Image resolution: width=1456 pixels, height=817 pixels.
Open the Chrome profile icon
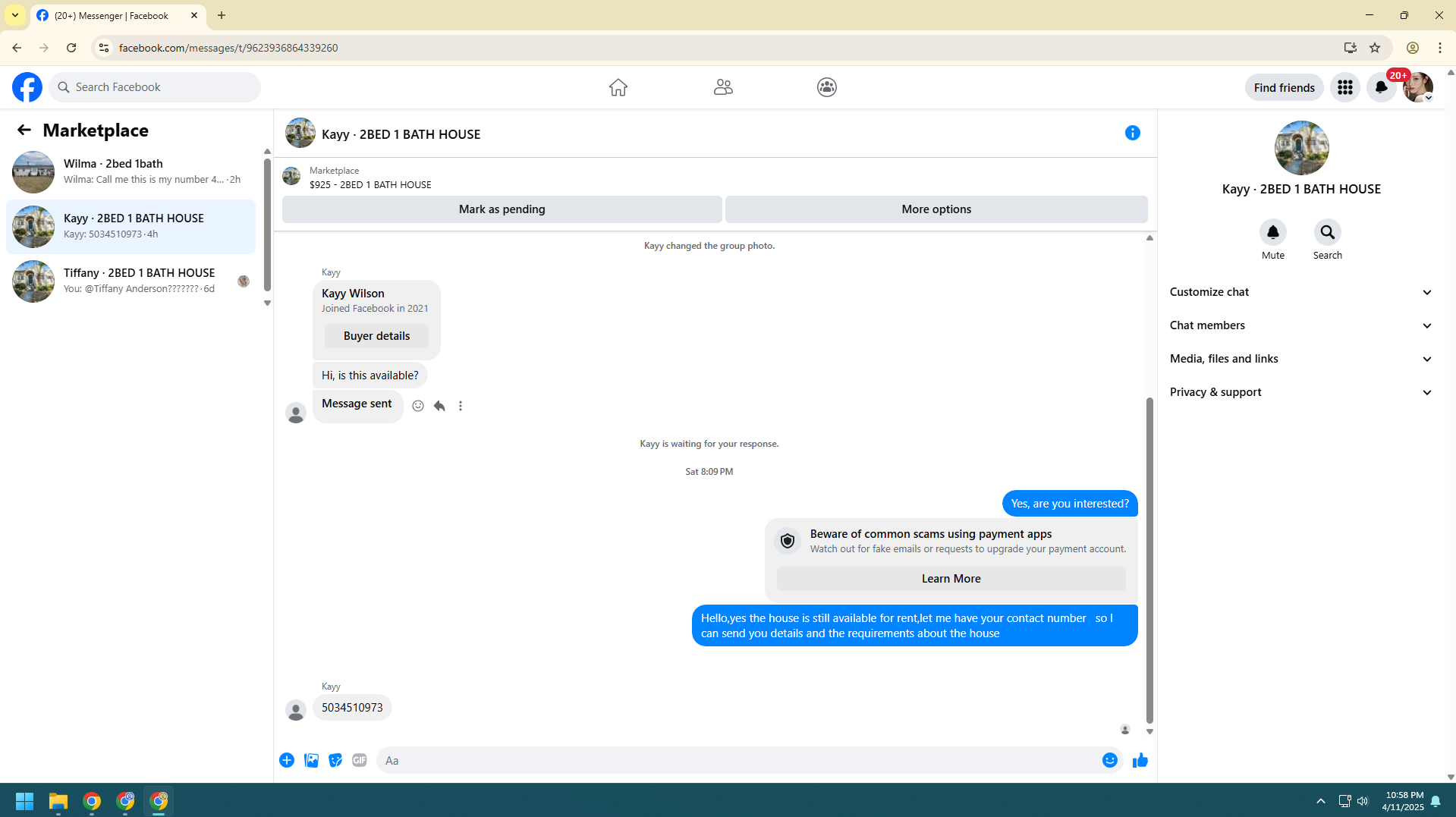click(1413, 48)
